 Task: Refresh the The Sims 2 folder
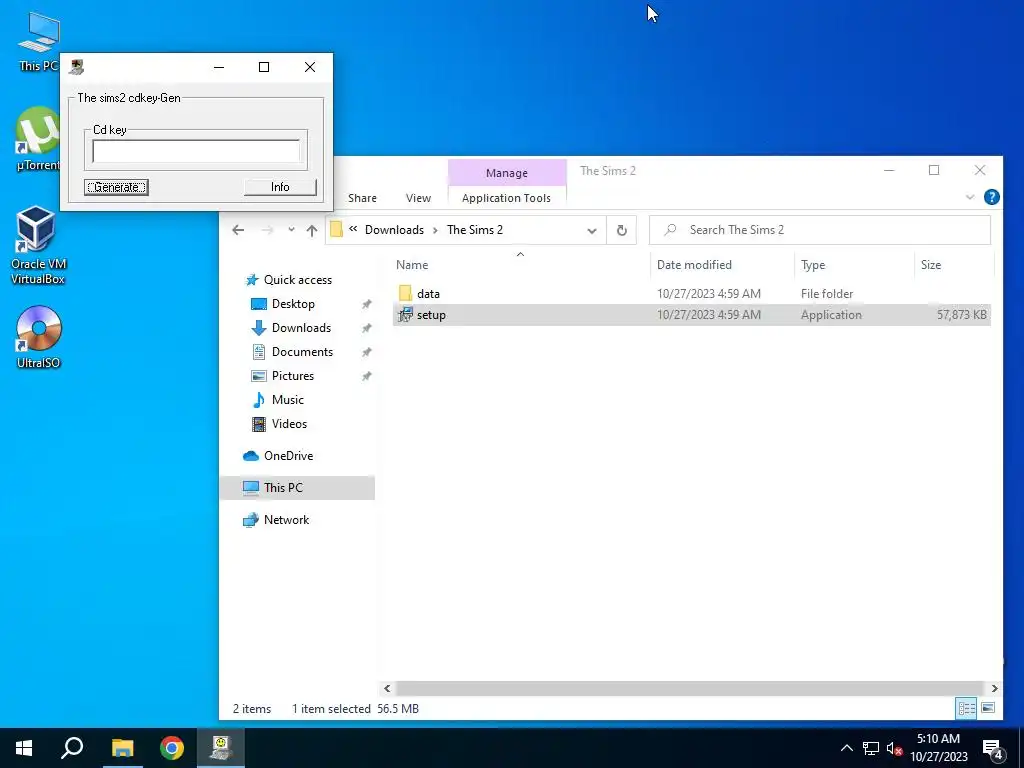pyautogui.click(x=622, y=231)
